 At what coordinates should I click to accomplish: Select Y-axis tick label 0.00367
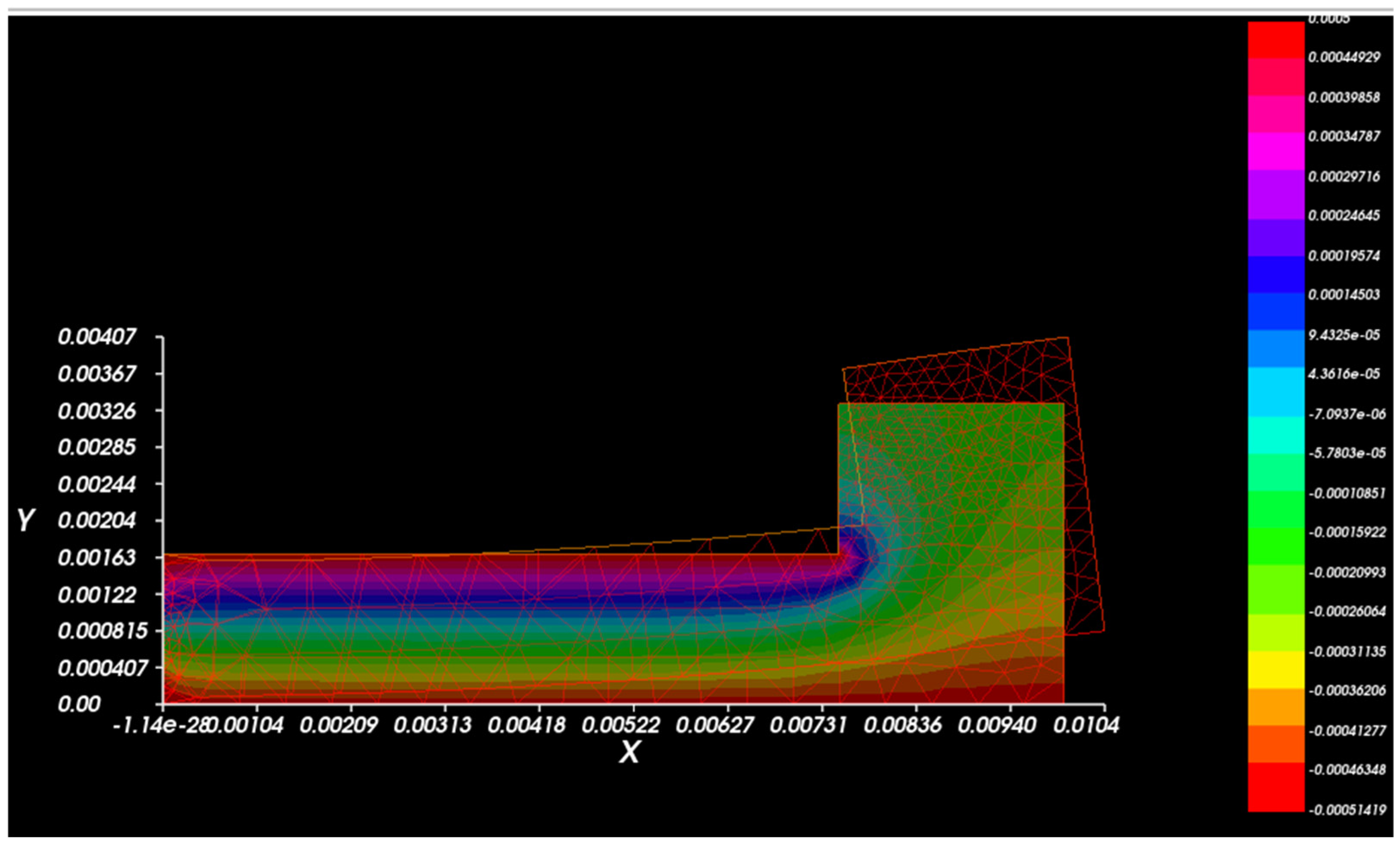97,374
